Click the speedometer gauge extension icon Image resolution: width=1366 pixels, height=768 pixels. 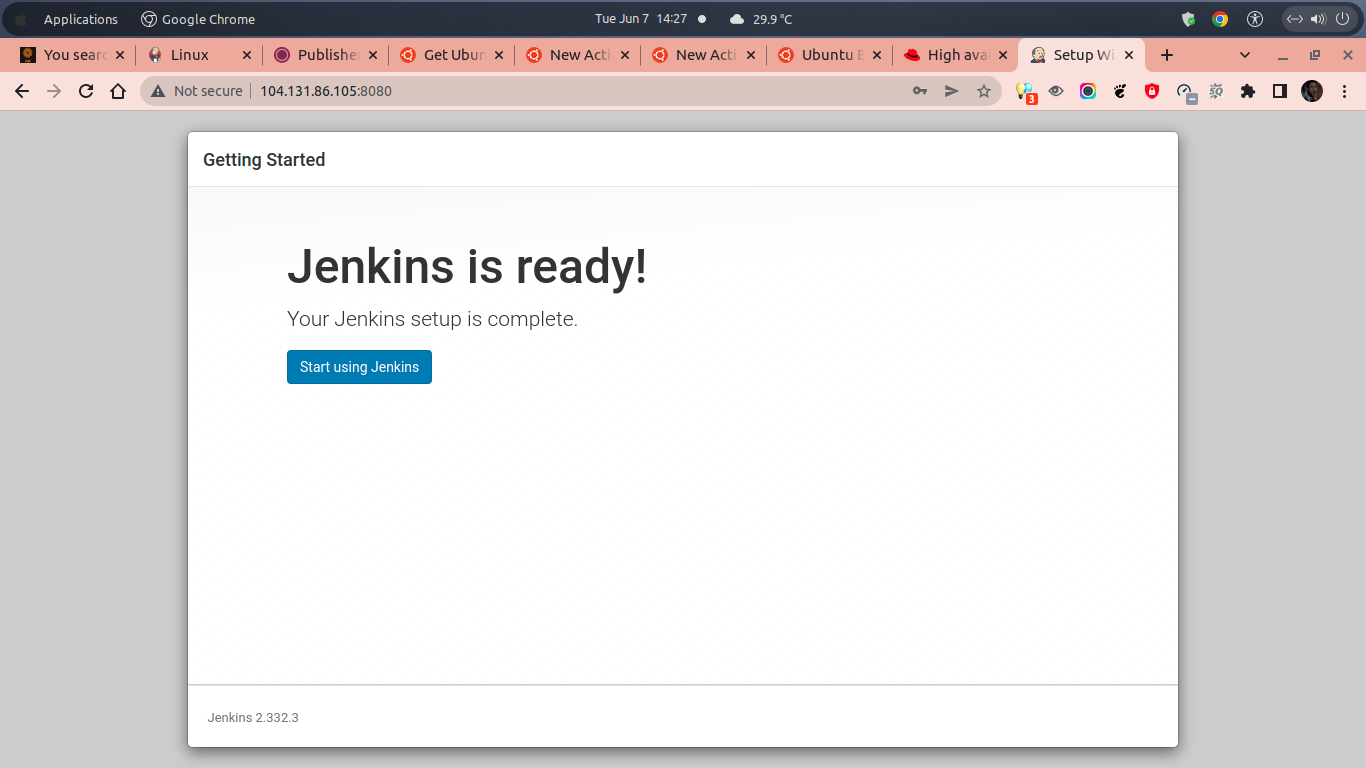[x=1185, y=92]
